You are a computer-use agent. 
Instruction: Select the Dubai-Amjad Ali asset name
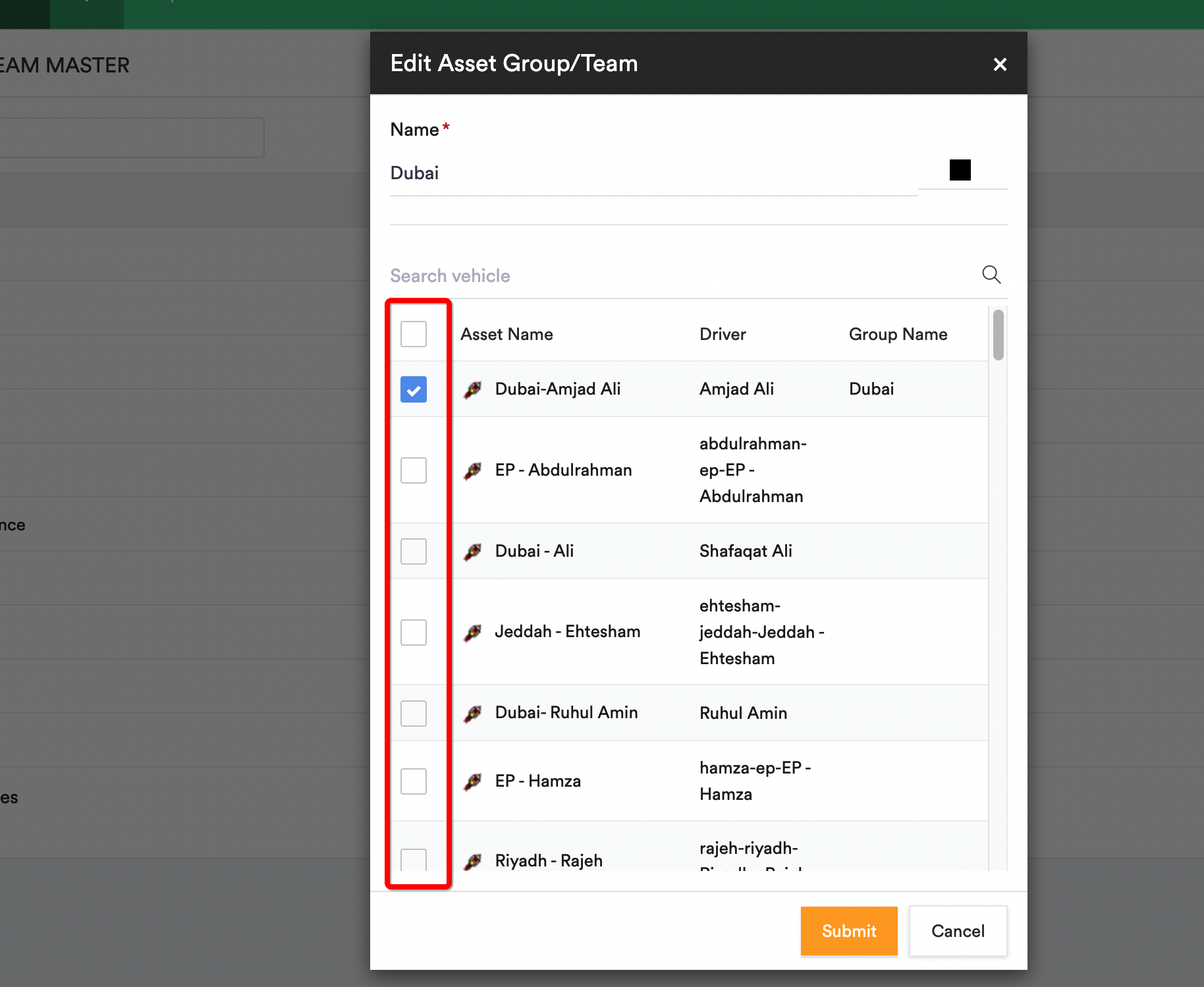[558, 389]
